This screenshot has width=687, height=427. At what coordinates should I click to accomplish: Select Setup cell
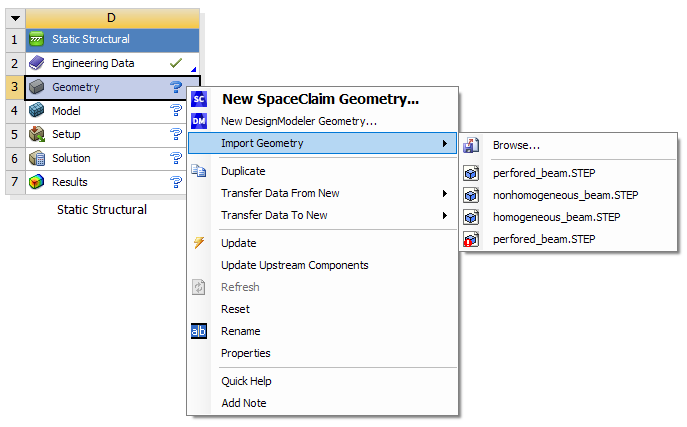pos(106,134)
